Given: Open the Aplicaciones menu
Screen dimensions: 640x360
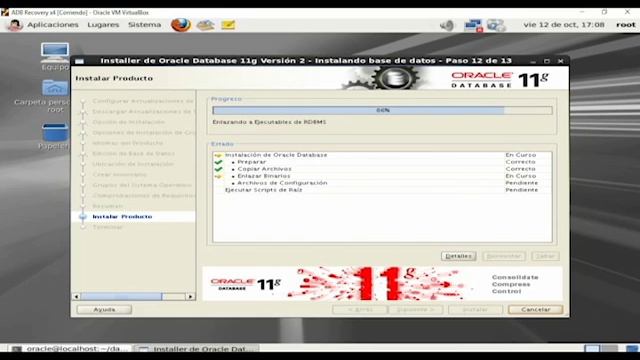Looking at the screenshot, I should (53, 25).
